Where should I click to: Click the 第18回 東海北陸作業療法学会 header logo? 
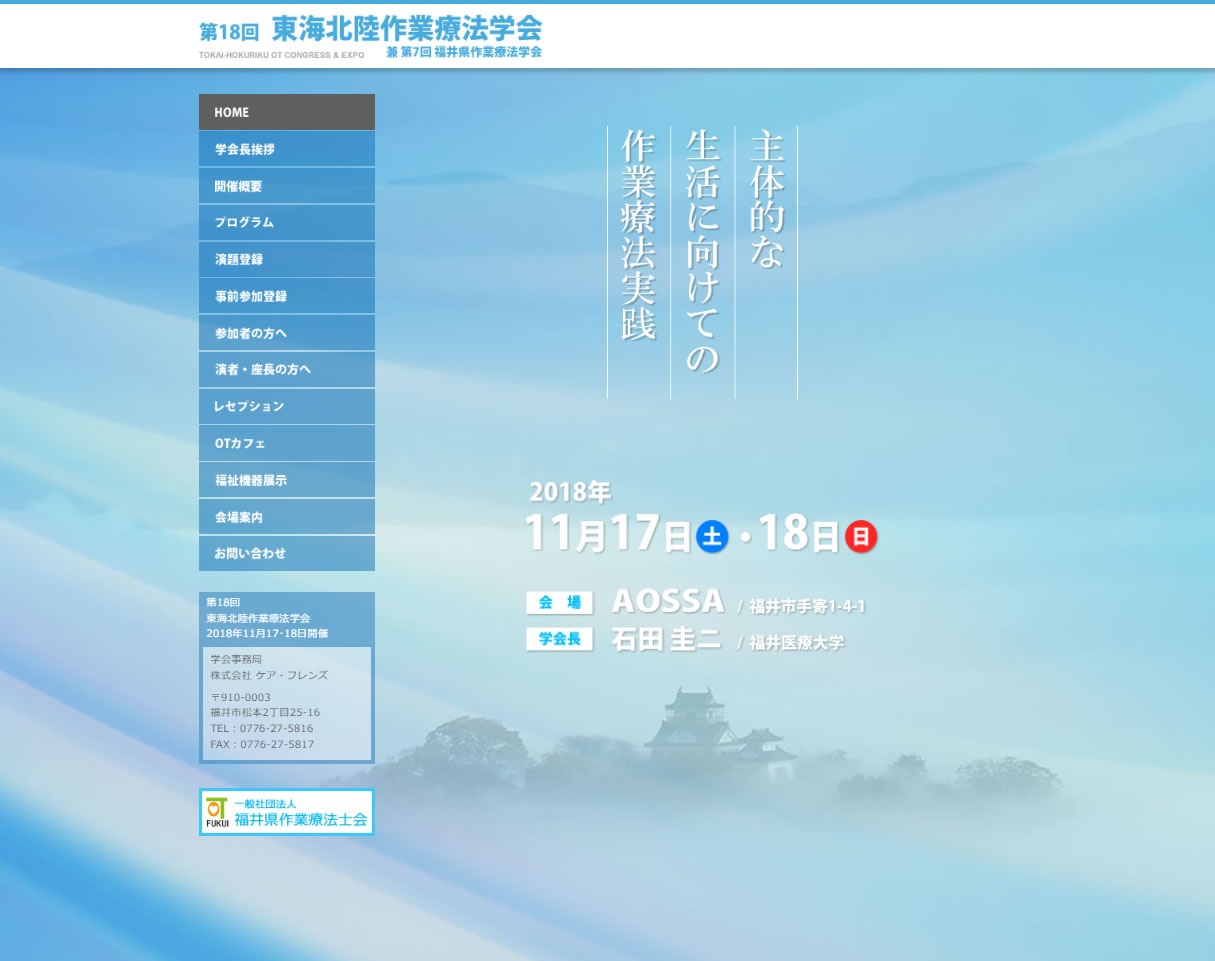tap(370, 37)
